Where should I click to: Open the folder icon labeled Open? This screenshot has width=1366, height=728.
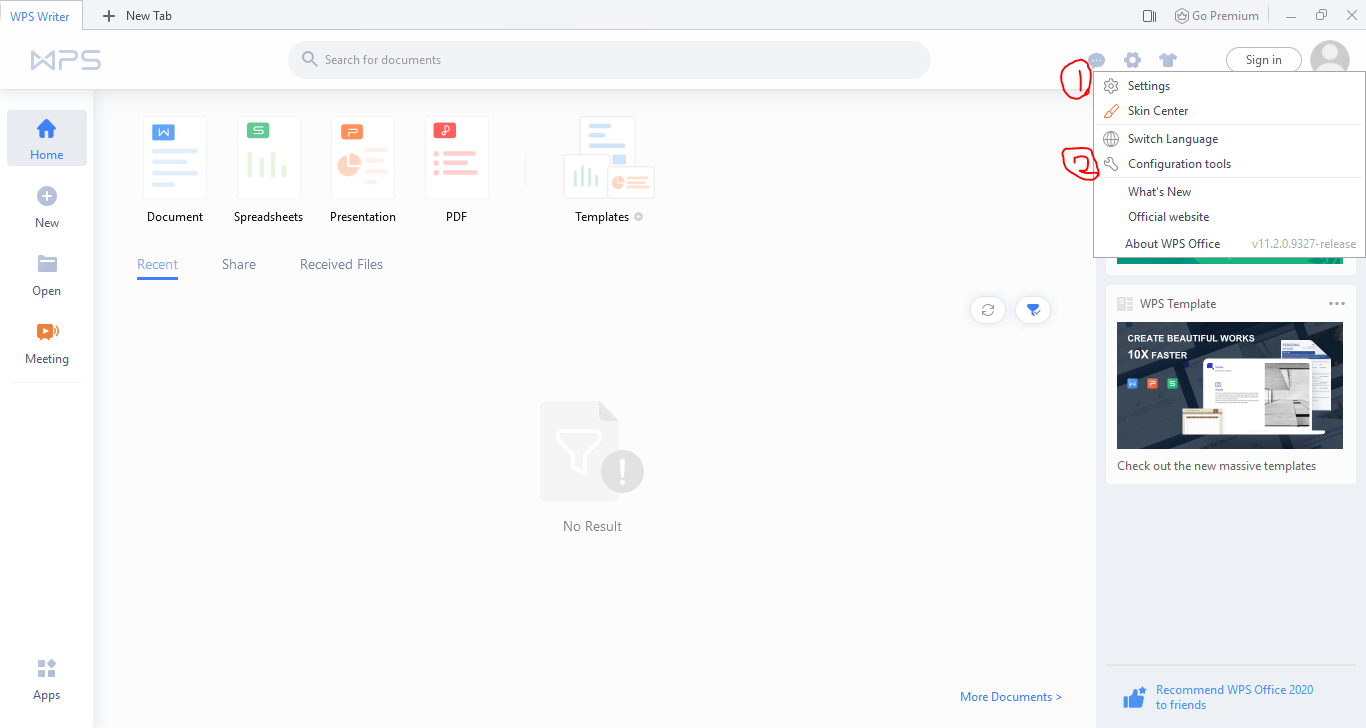[x=47, y=264]
